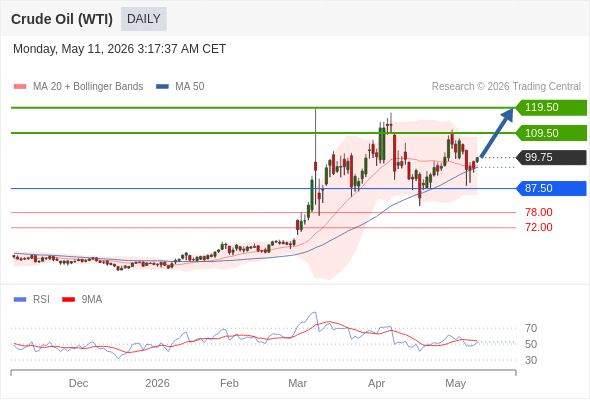Click the 2026 label on time axis
This screenshot has width=590, height=400.
point(157,383)
